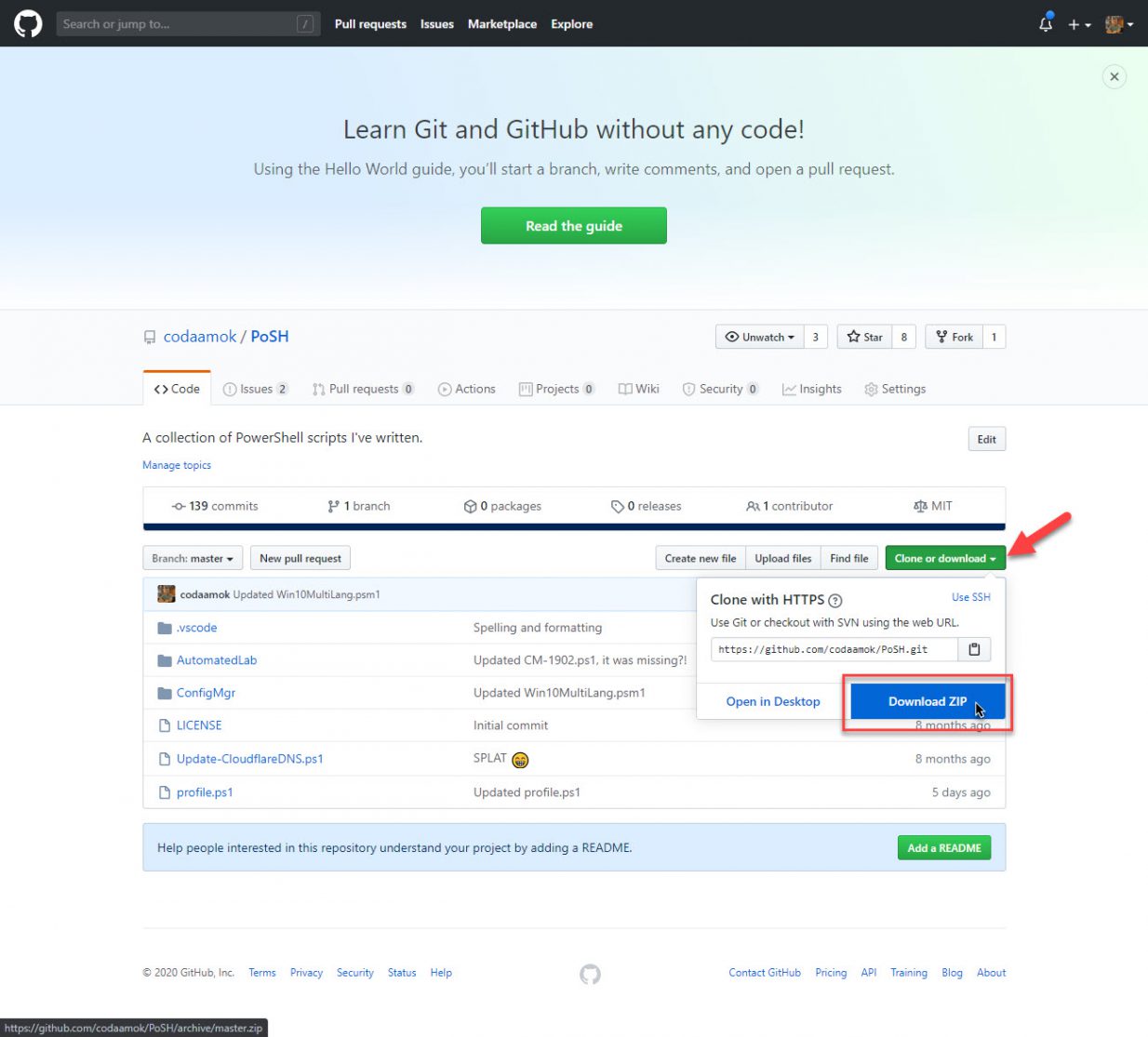
Task: Copy the clone URL with the clipboard icon
Action: point(974,649)
